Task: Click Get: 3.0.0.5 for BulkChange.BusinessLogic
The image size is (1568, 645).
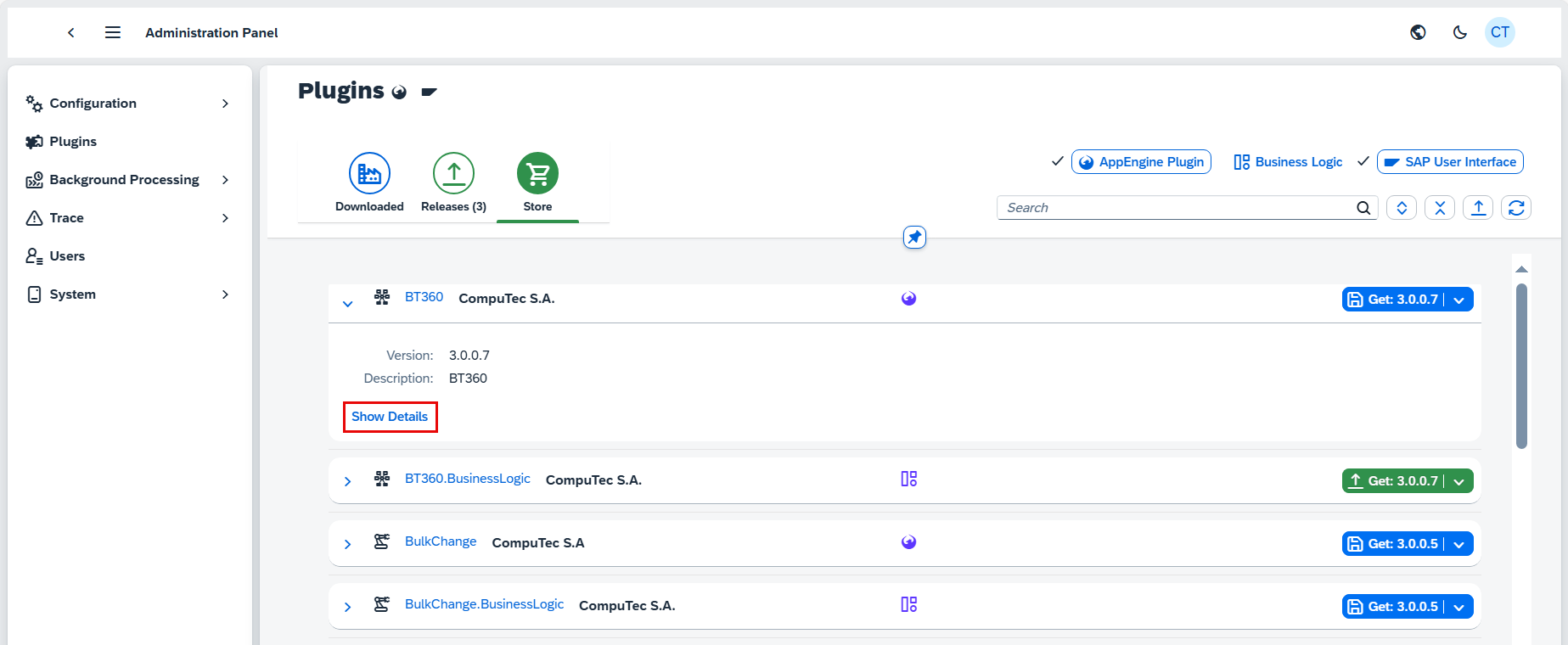Action: coord(1393,607)
